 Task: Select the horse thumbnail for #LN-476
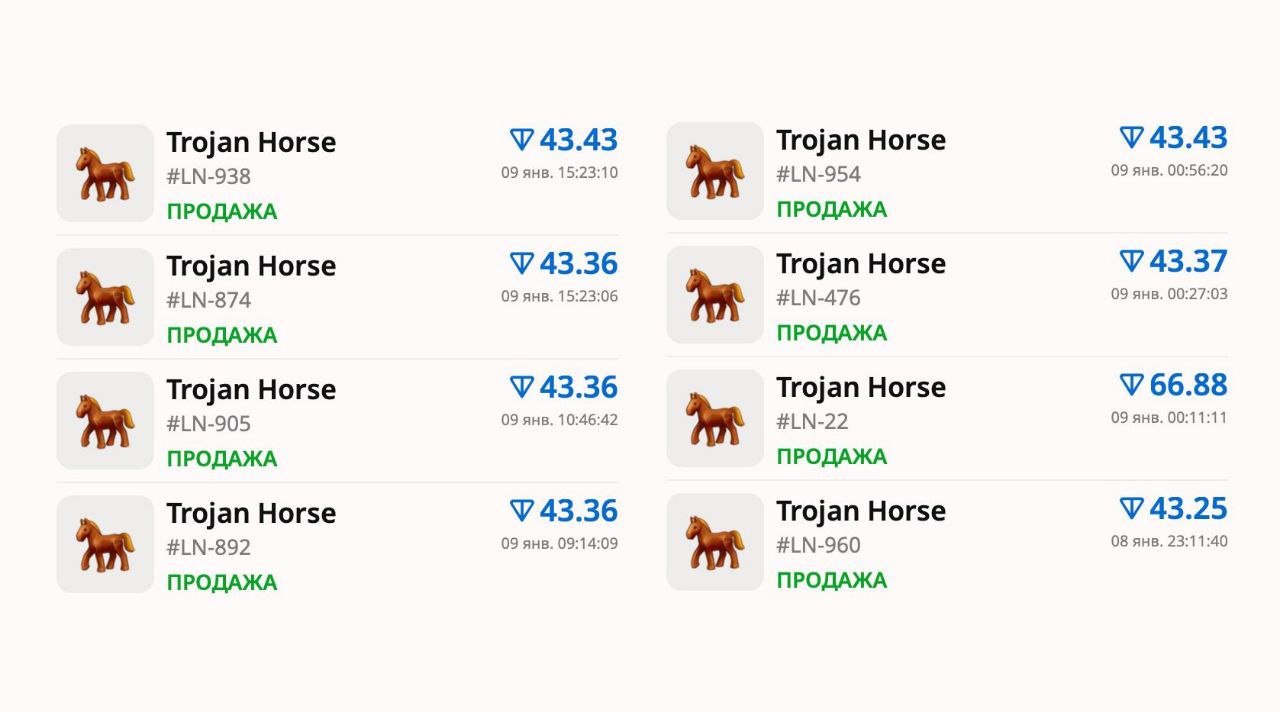click(x=715, y=295)
